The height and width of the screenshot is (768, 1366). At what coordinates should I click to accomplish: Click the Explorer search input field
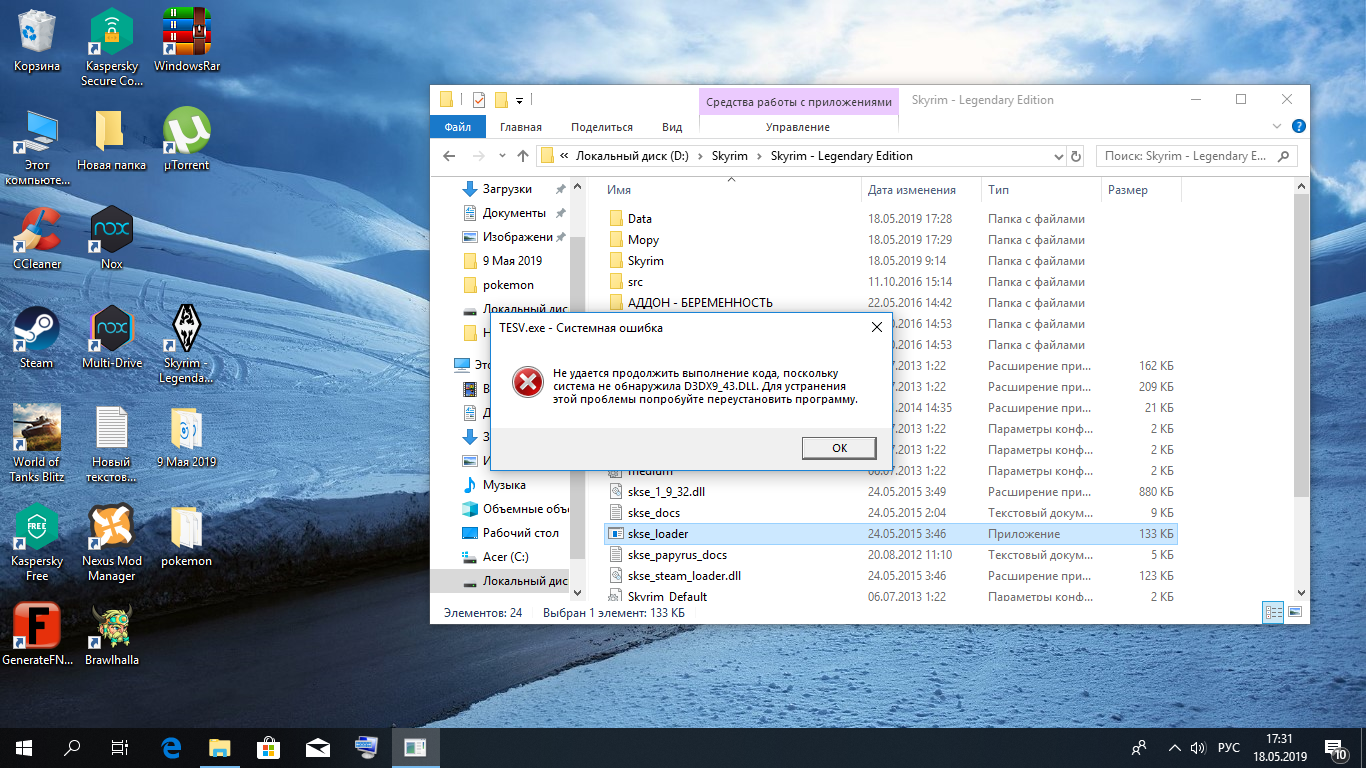(x=1185, y=156)
